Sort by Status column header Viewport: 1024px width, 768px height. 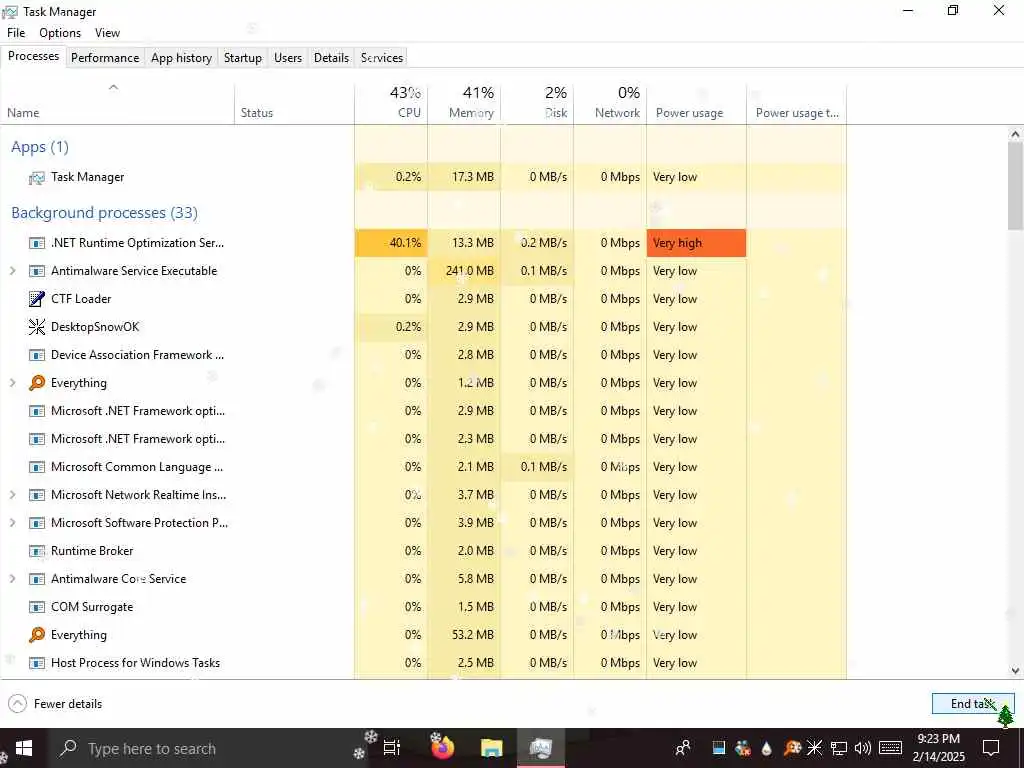(x=295, y=104)
